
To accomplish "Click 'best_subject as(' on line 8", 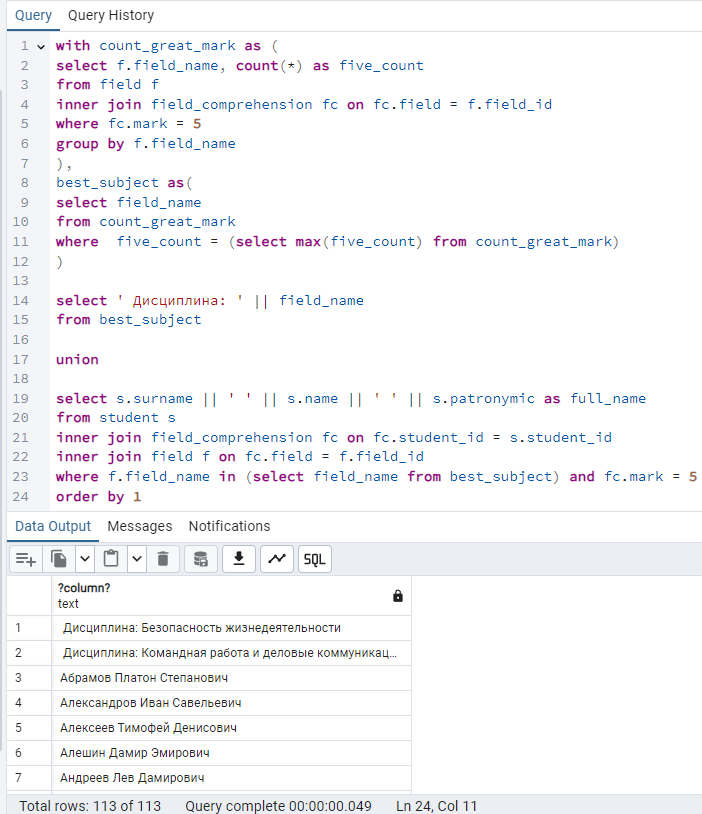I will [x=124, y=183].
